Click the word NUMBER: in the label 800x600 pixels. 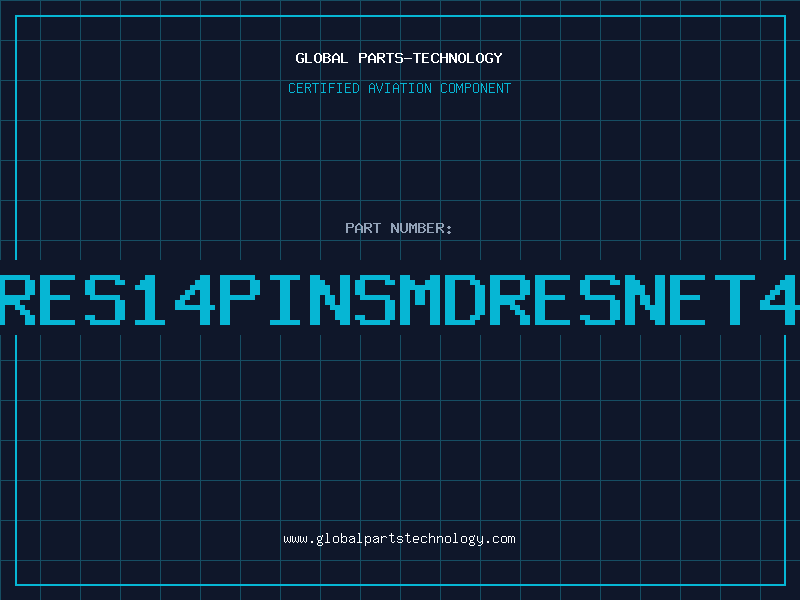click(421, 228)
